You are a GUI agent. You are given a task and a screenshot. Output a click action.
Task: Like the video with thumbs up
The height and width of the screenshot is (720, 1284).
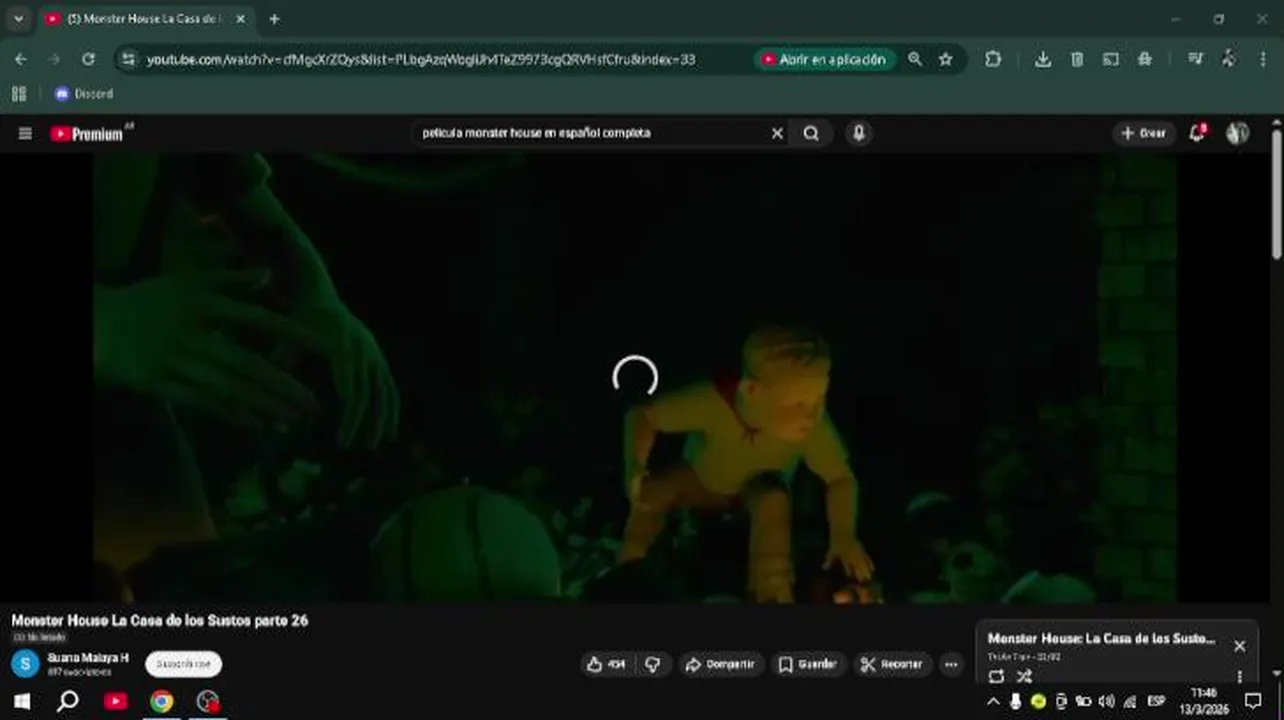[606, 664]
